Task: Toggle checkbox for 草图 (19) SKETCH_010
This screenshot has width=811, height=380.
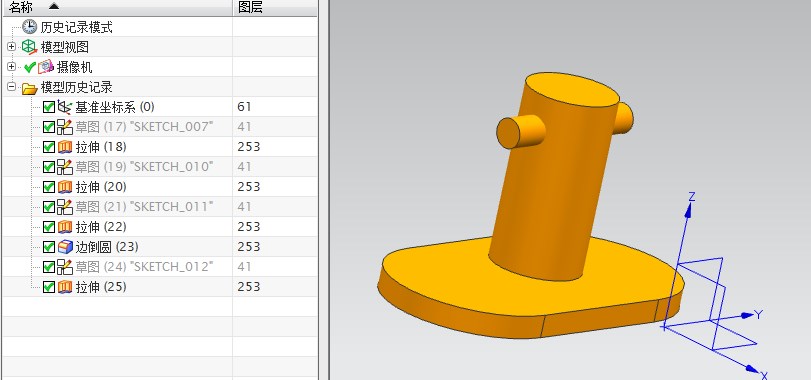Action: pos(49,167)
